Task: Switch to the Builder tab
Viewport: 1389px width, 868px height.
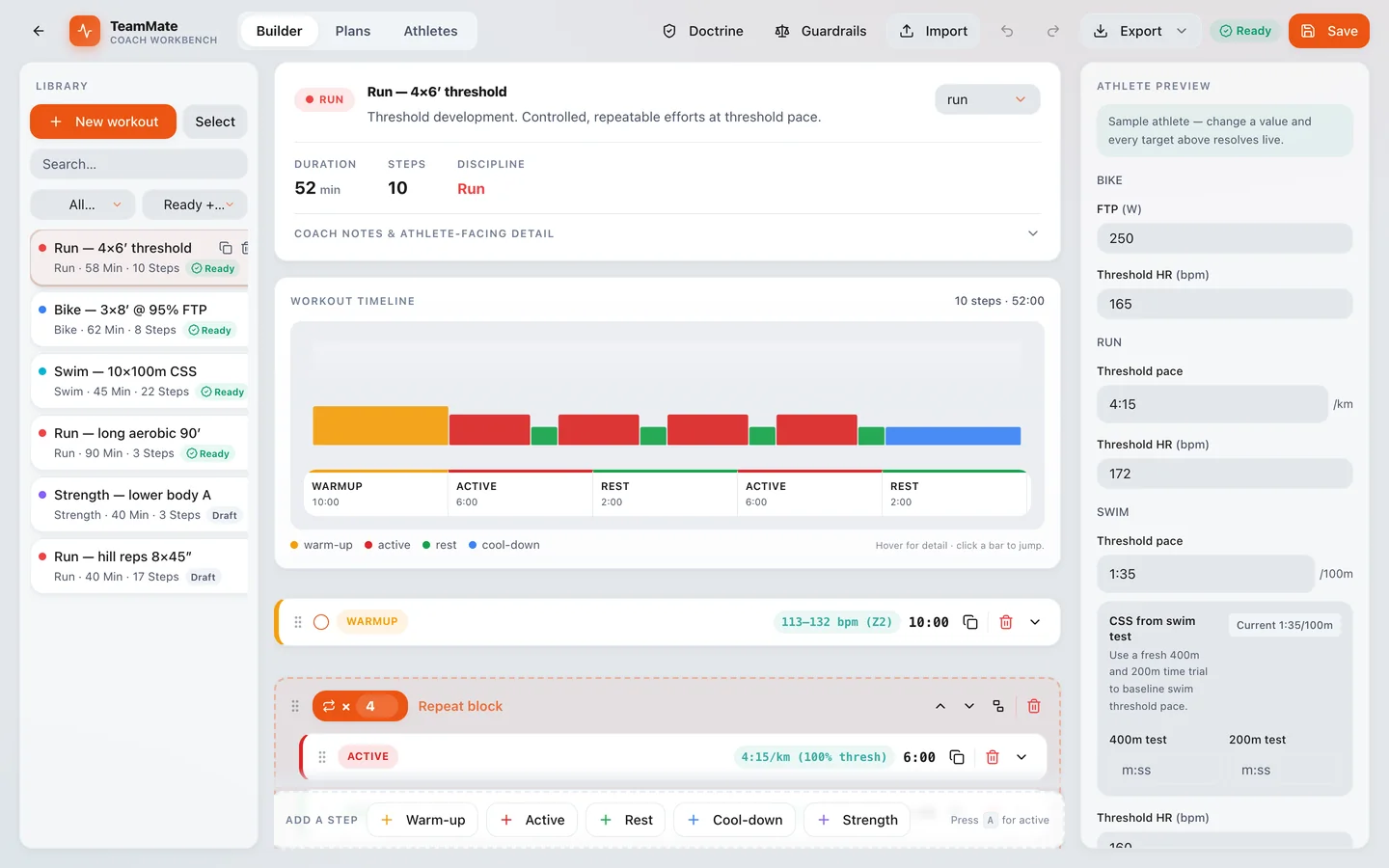Action: [x=279, y=31]
